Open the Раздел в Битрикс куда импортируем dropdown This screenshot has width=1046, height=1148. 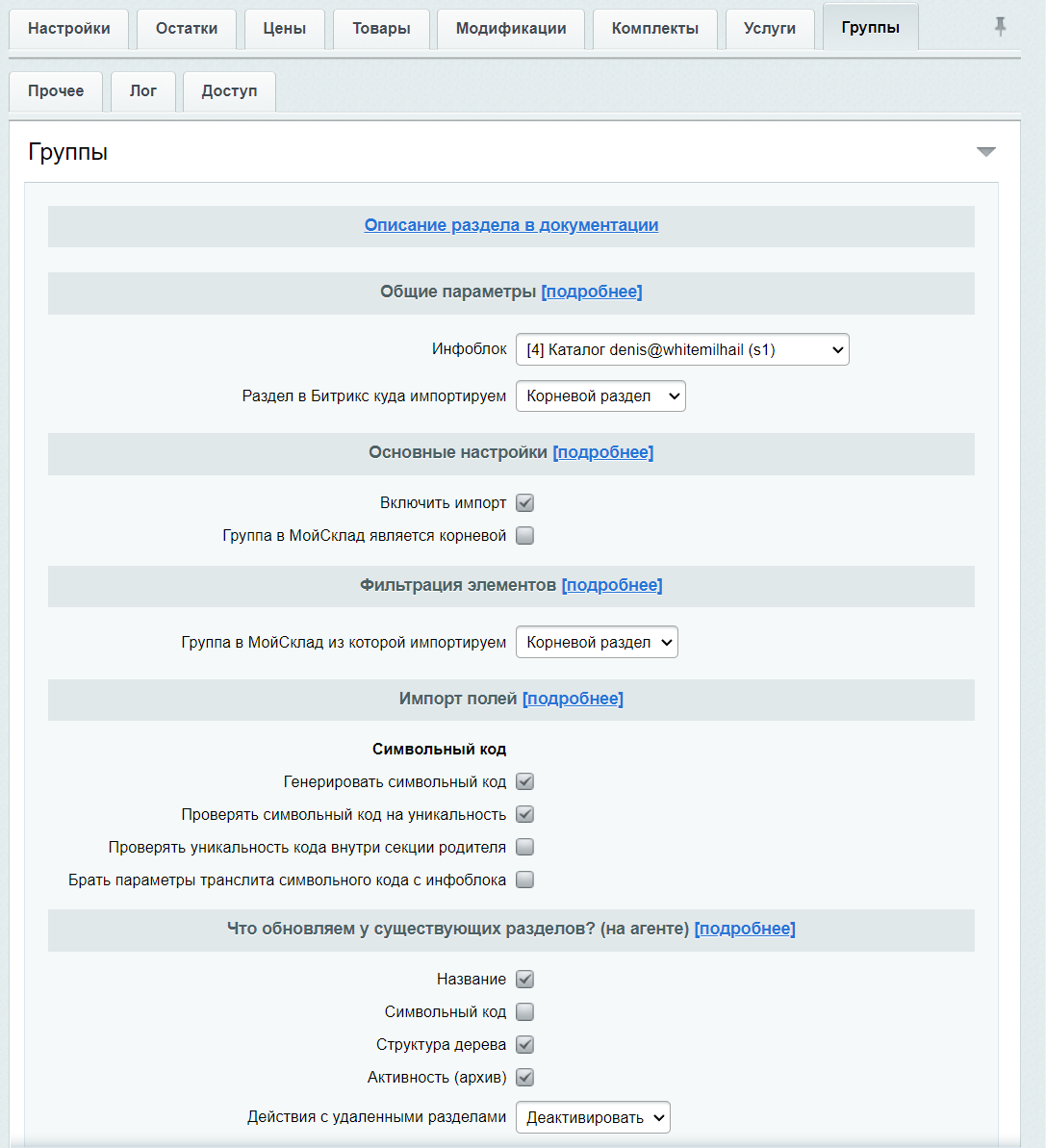[x=600, y=396]
